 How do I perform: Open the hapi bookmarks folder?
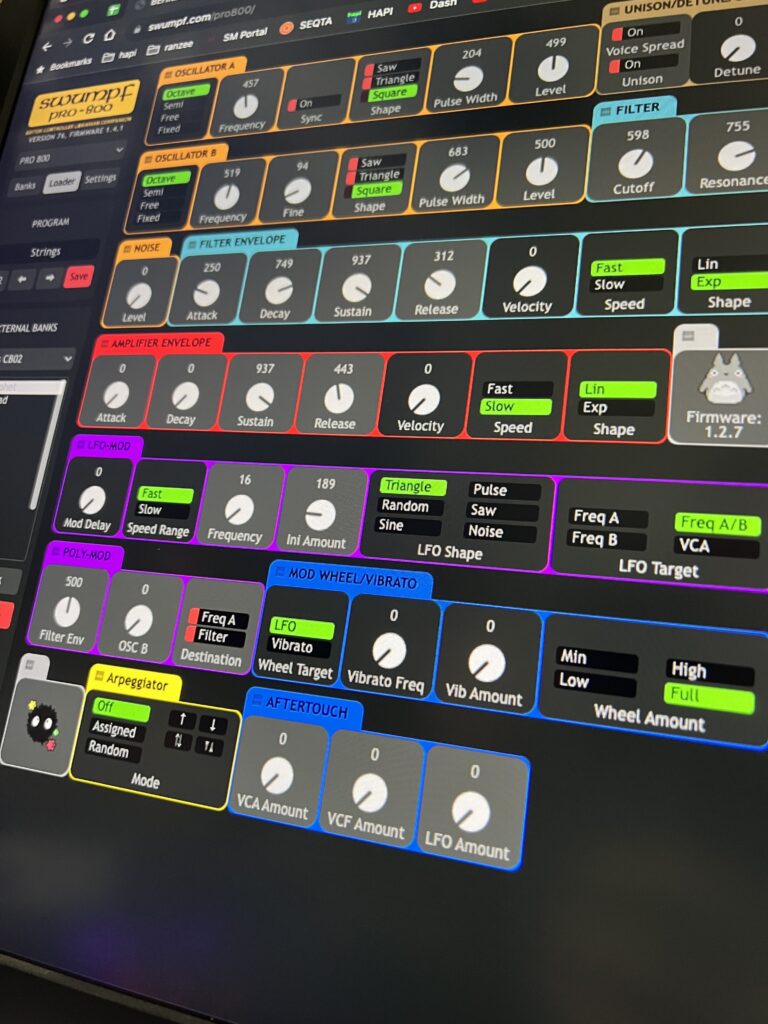120,55
